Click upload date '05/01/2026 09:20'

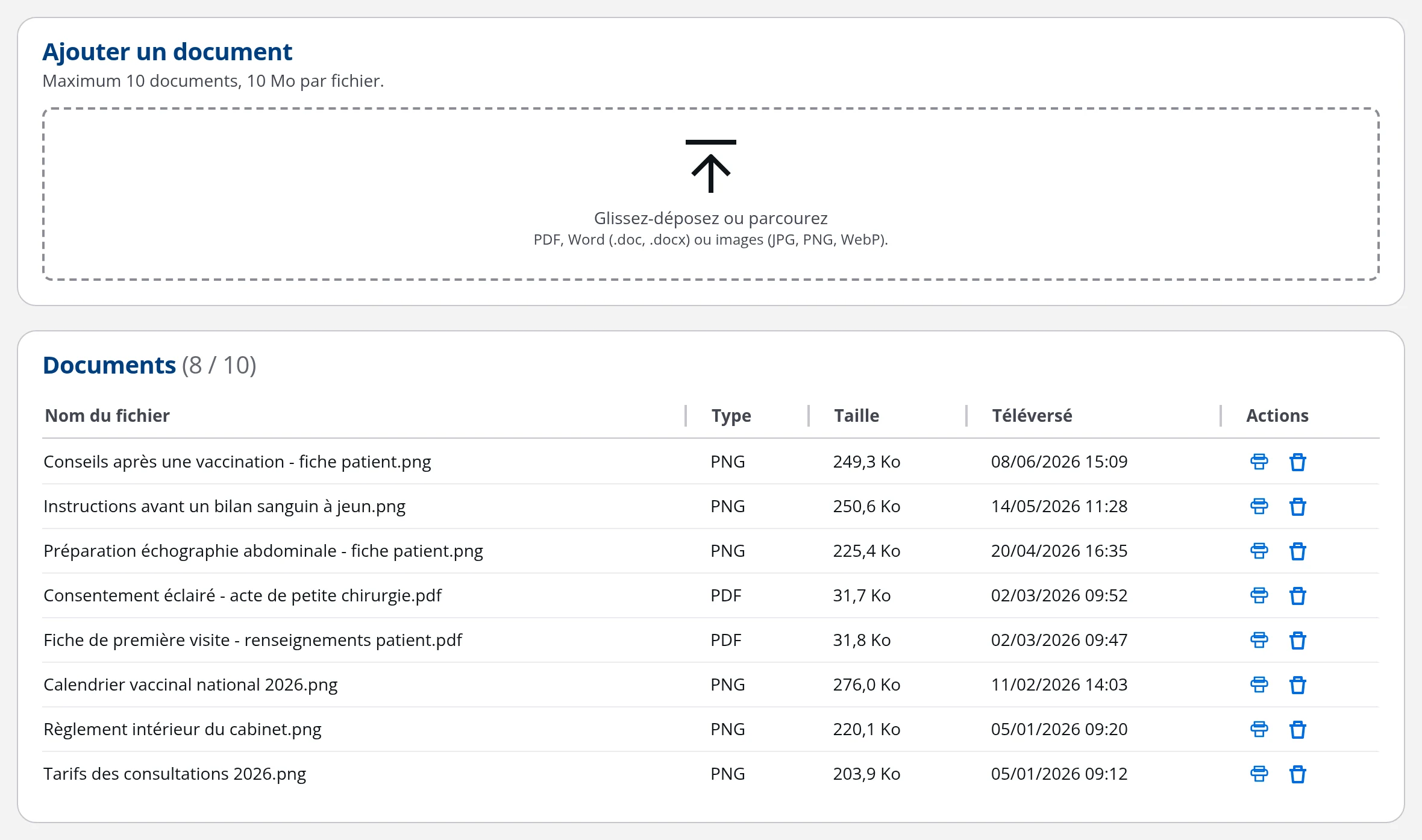click(x=1059, y=729)
